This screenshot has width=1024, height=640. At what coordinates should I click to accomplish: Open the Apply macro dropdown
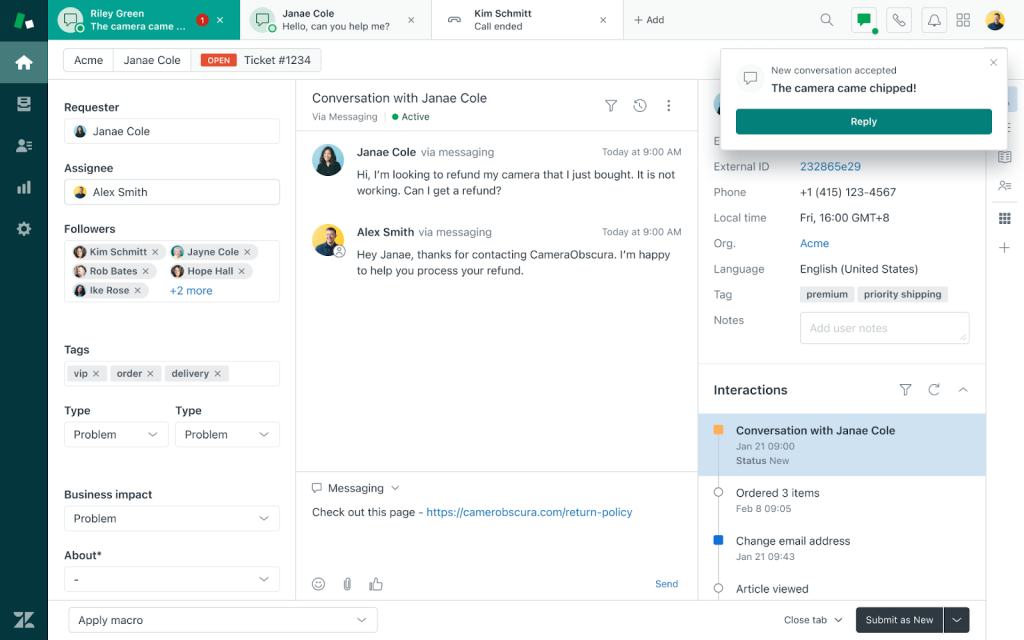click(x=222, y=620)
